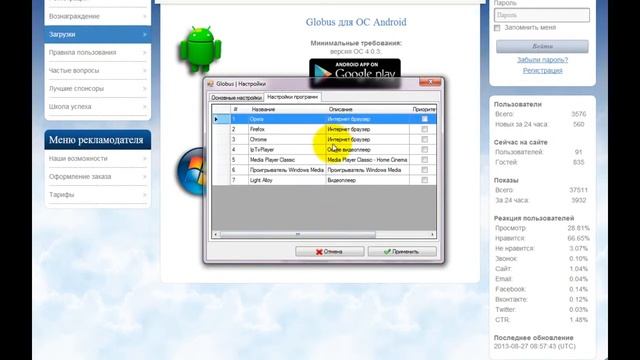Open the Загрузки sidebar menu item
Screen dimensions: 640x360
coord(98,35)
